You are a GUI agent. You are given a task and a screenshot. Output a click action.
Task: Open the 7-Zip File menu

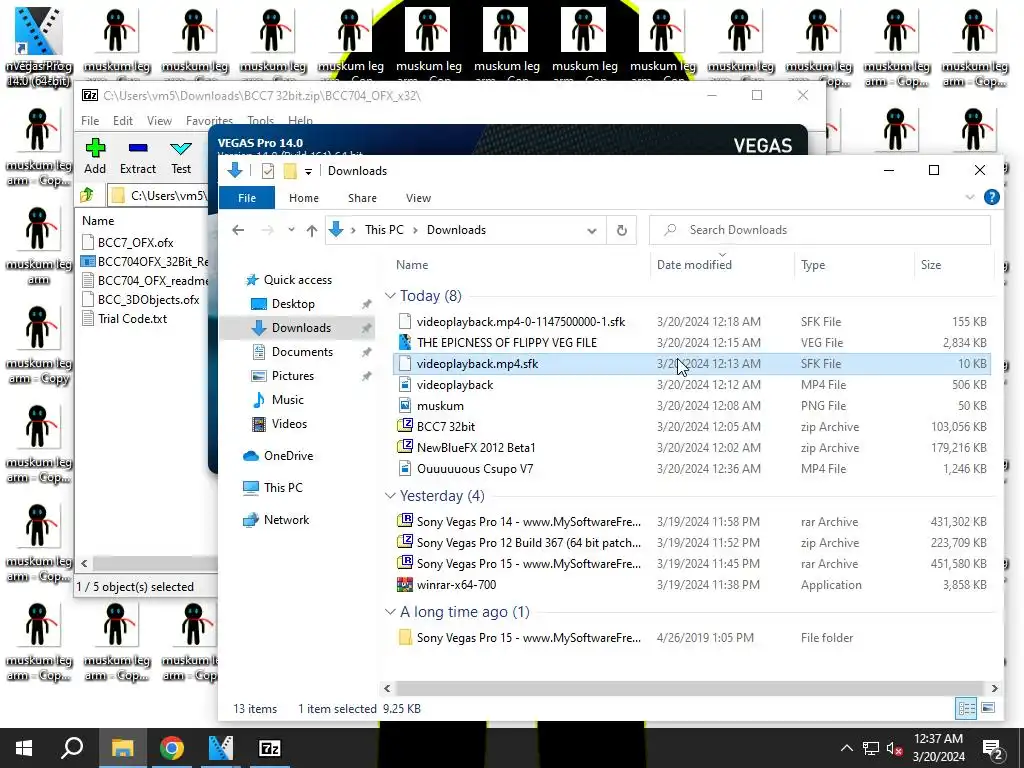point(90,121)
